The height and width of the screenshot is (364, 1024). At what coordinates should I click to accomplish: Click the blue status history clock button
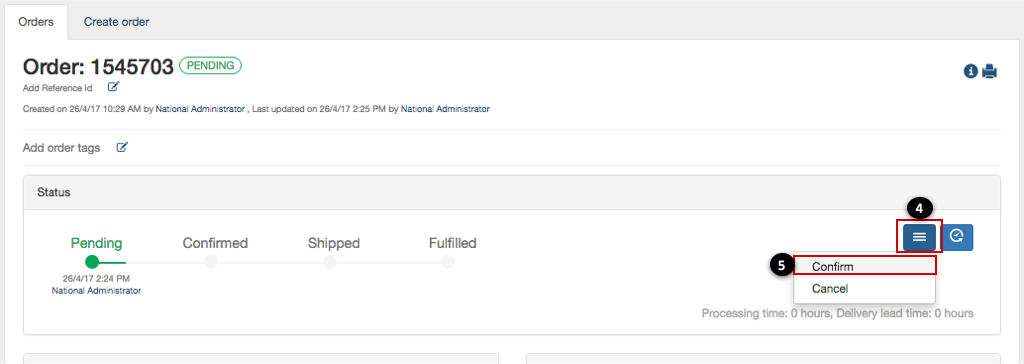pyautogui.click(x=957, y=237)
